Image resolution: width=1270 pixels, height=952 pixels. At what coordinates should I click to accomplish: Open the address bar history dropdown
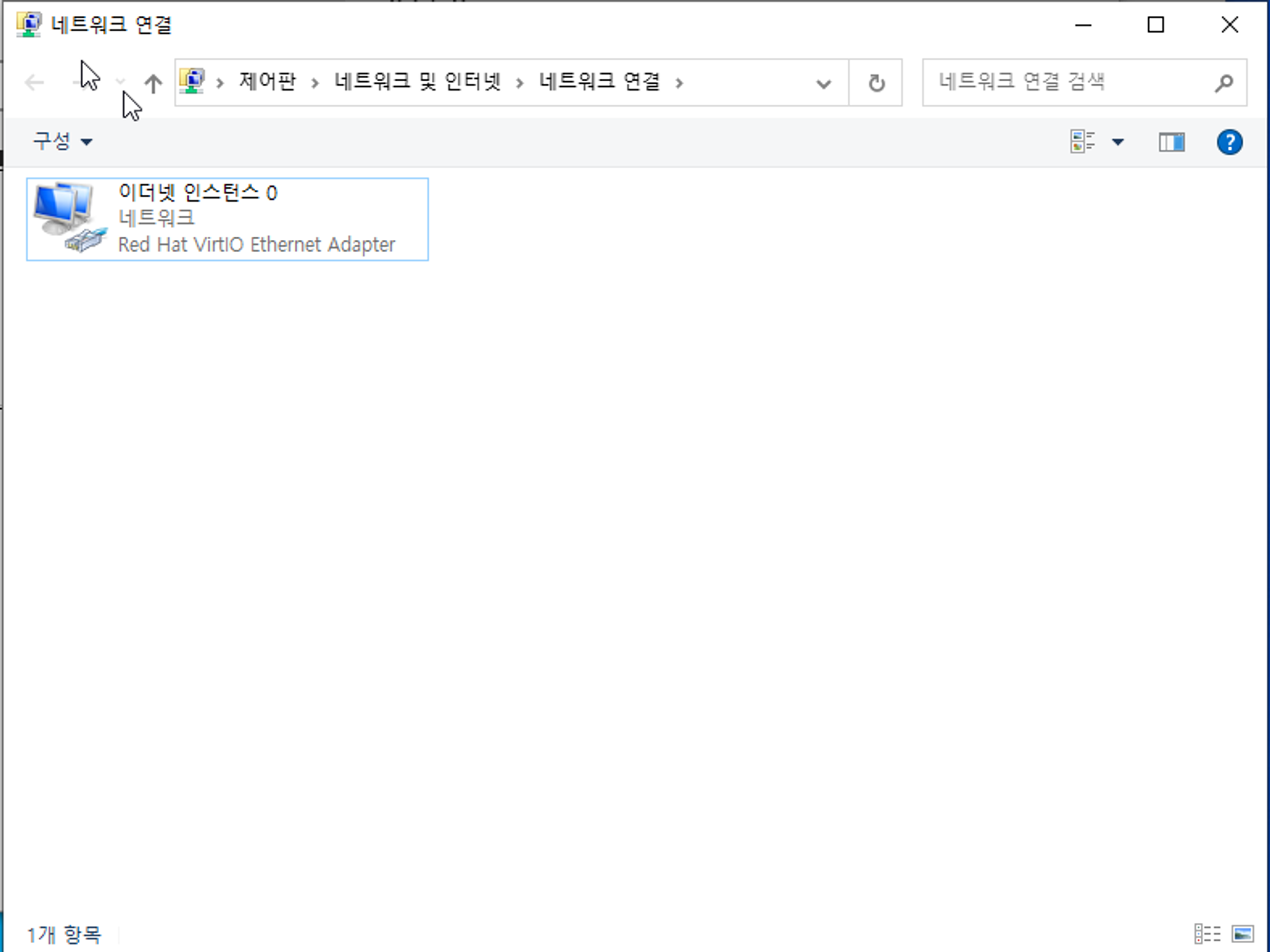pos(824,84)
